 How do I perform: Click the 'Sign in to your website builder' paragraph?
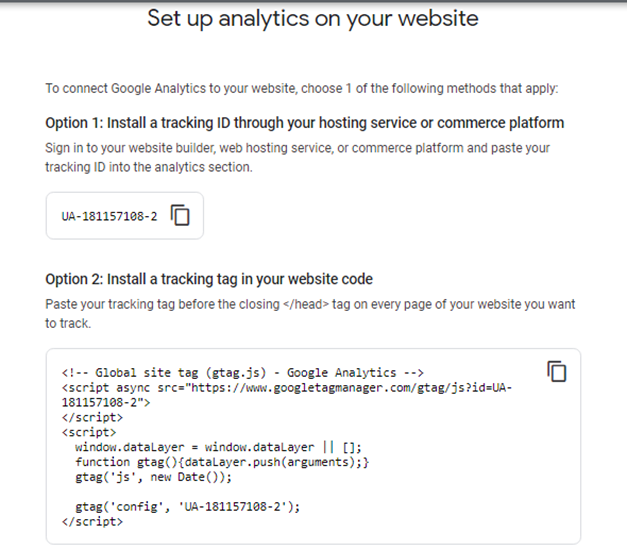(x=297, y=157)
